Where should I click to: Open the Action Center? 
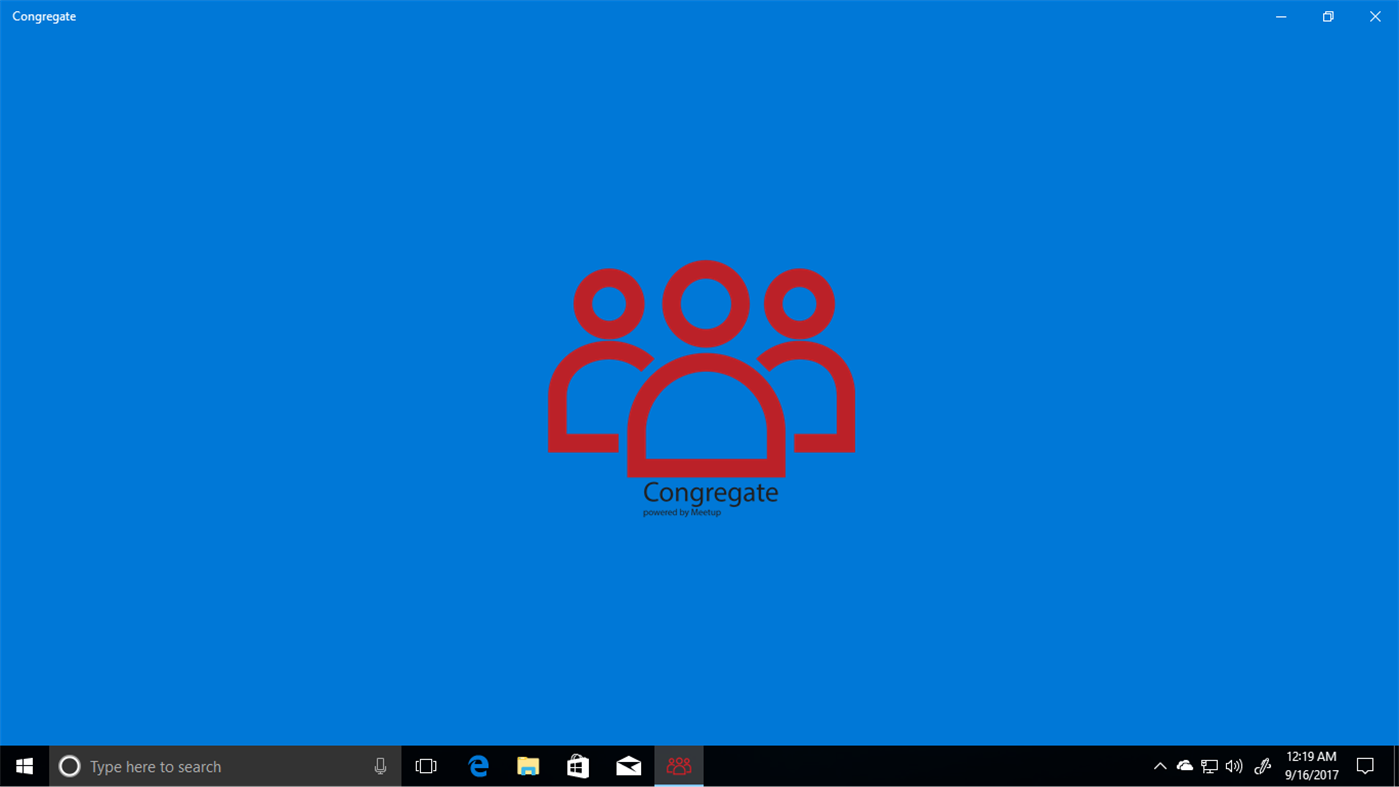pyautogui.click(x=1366, y=766)
